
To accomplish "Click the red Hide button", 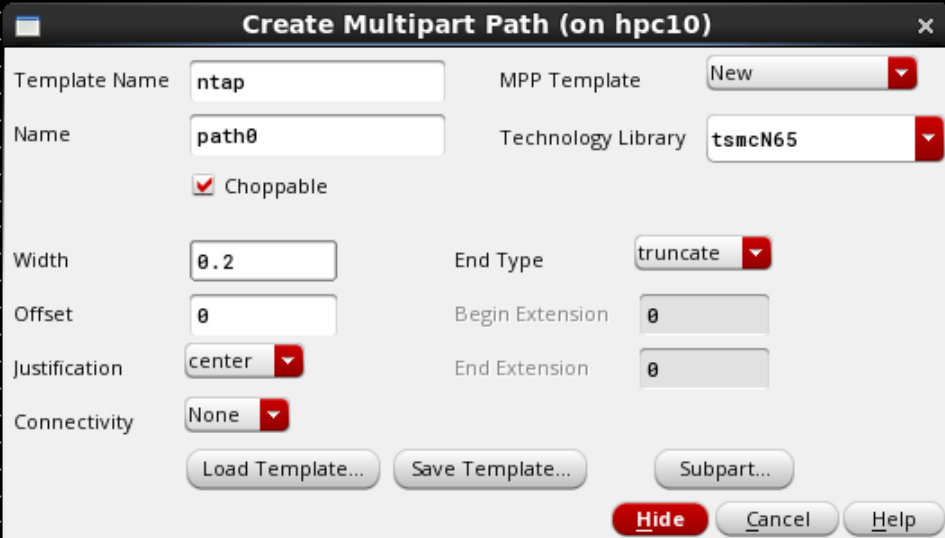I will click(660, 519).
